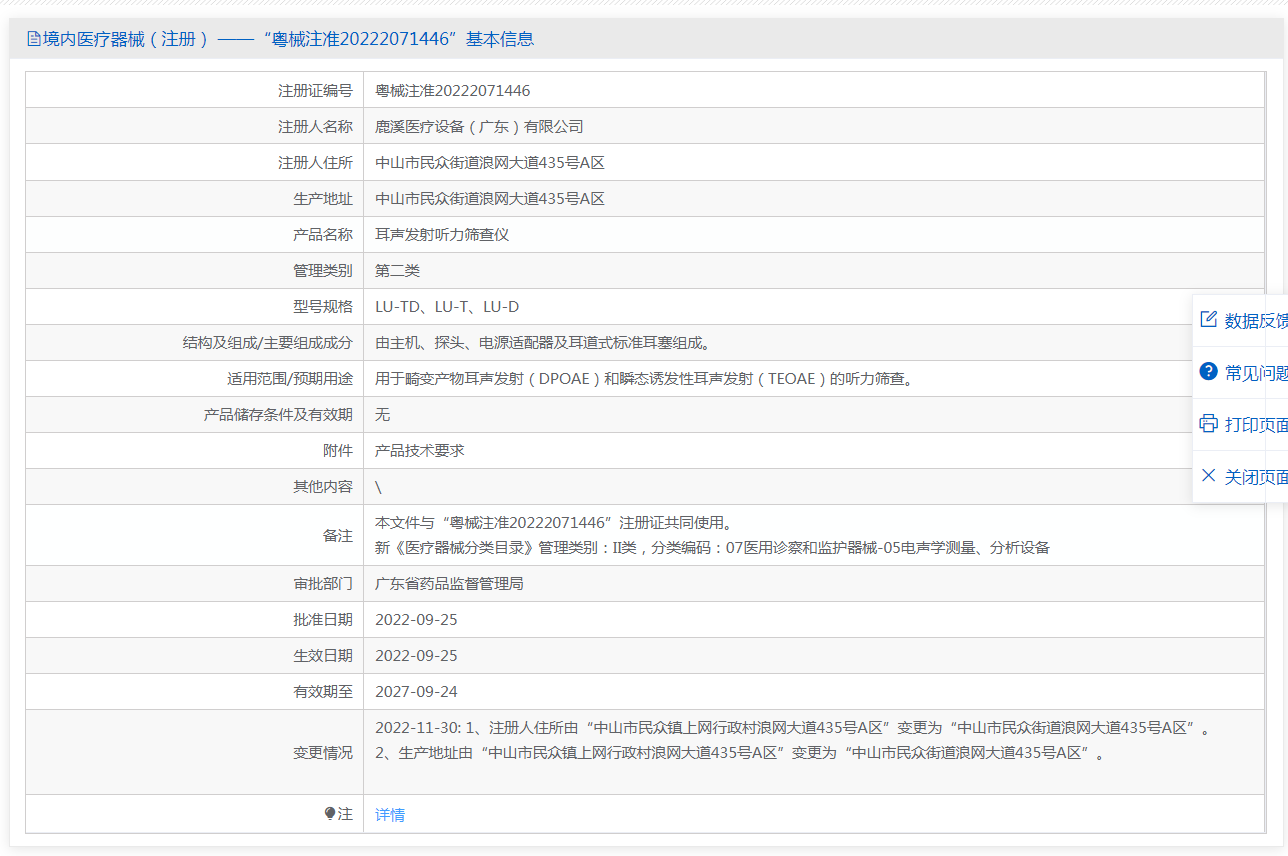Click the 注册人住所 address value

[x=490, y=163]
